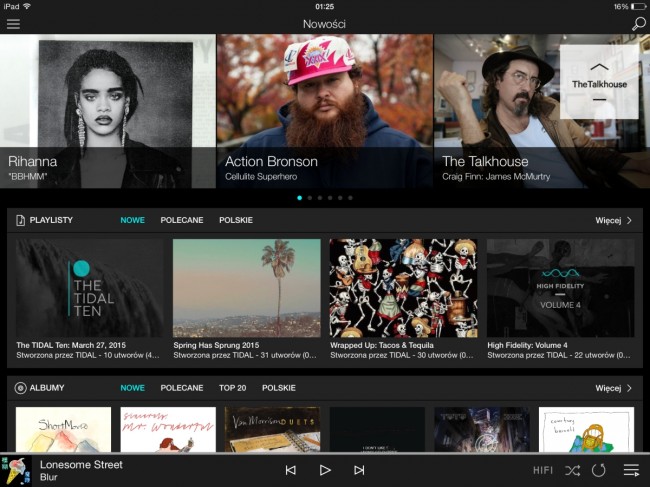The width and height of the screenshot is (650, 487).
Task: Tap the search magnifier icon
Action: coord(638,24)
